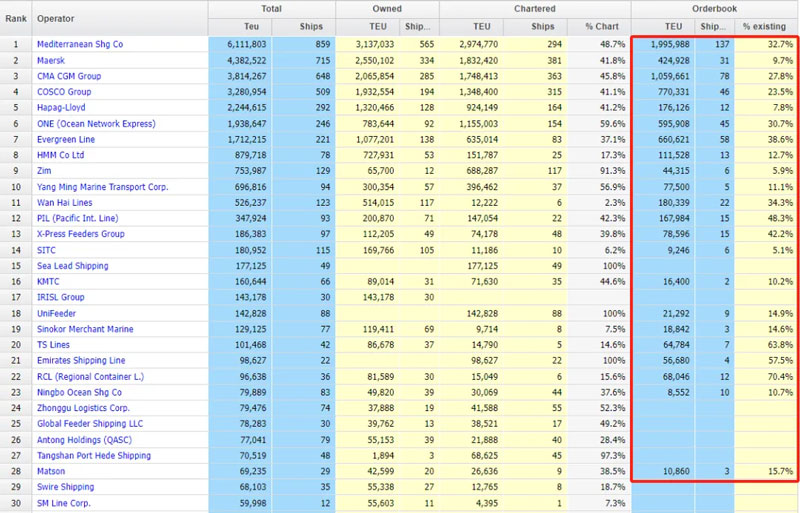The height and width of the screenshot is (513, 800).
Task: Select the HMM Co Ltd operator
Action: pyautogui.click(x=62, y=155)
